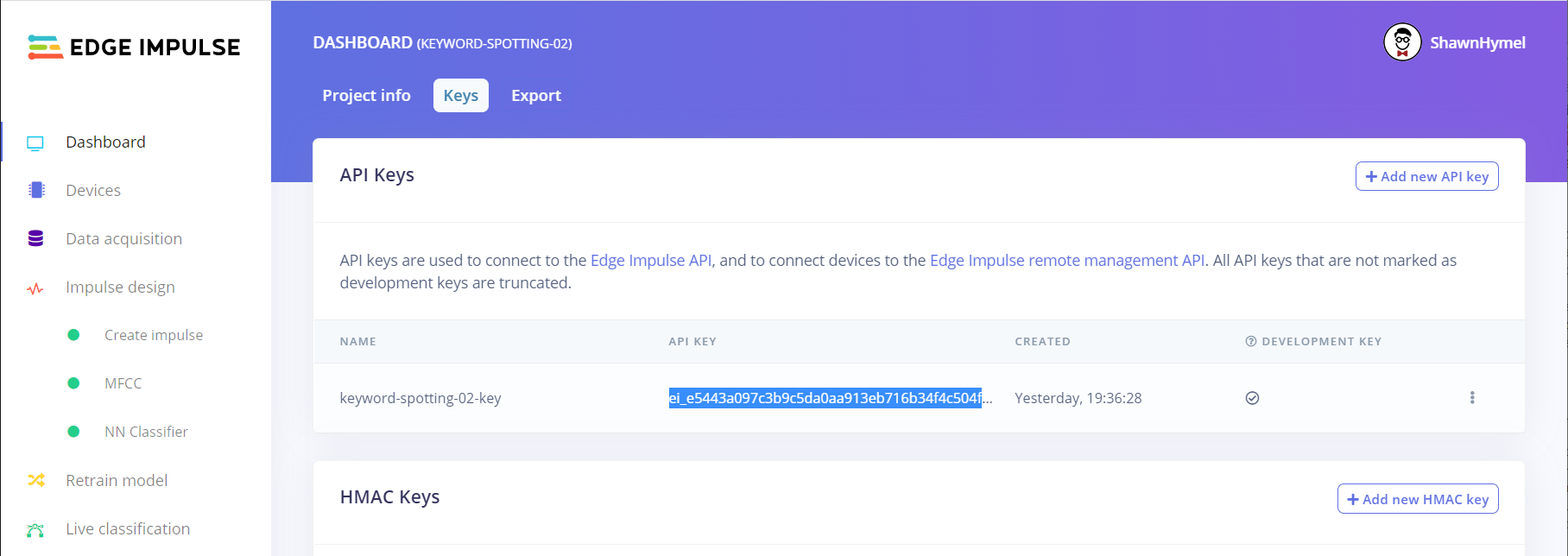The width and height of the screenshot is (1568, 556).
Task: Click the DASHBOARD (KEYWORD-SPOTTING-02) page title
Action: point(442,42)
